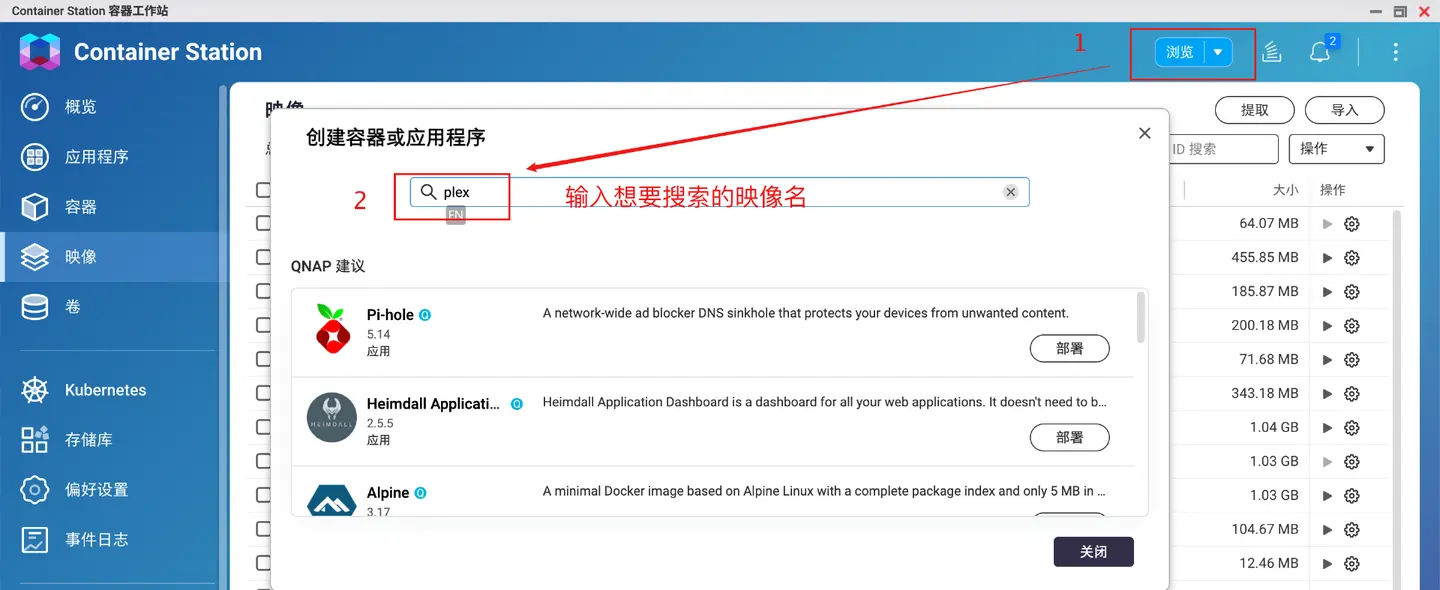
Task: Clear the plex search text
Action: 1011,192
